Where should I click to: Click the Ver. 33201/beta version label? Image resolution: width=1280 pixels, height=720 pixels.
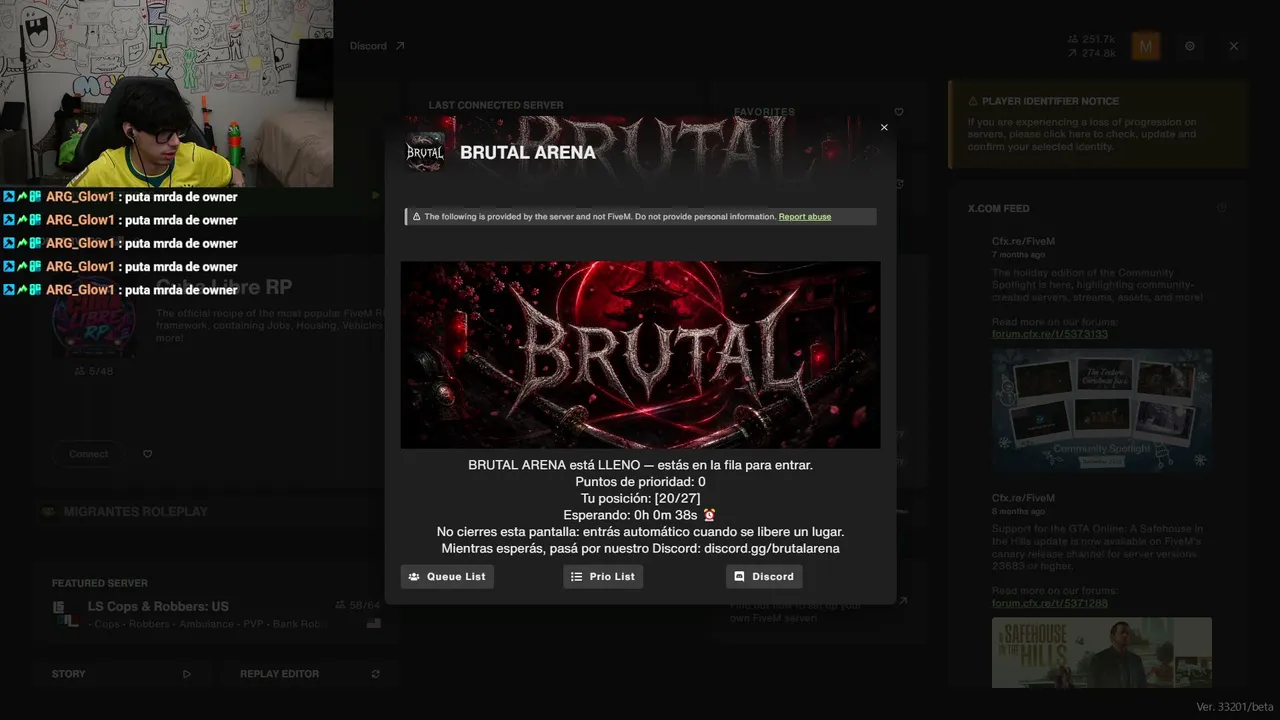[1235, 707]
